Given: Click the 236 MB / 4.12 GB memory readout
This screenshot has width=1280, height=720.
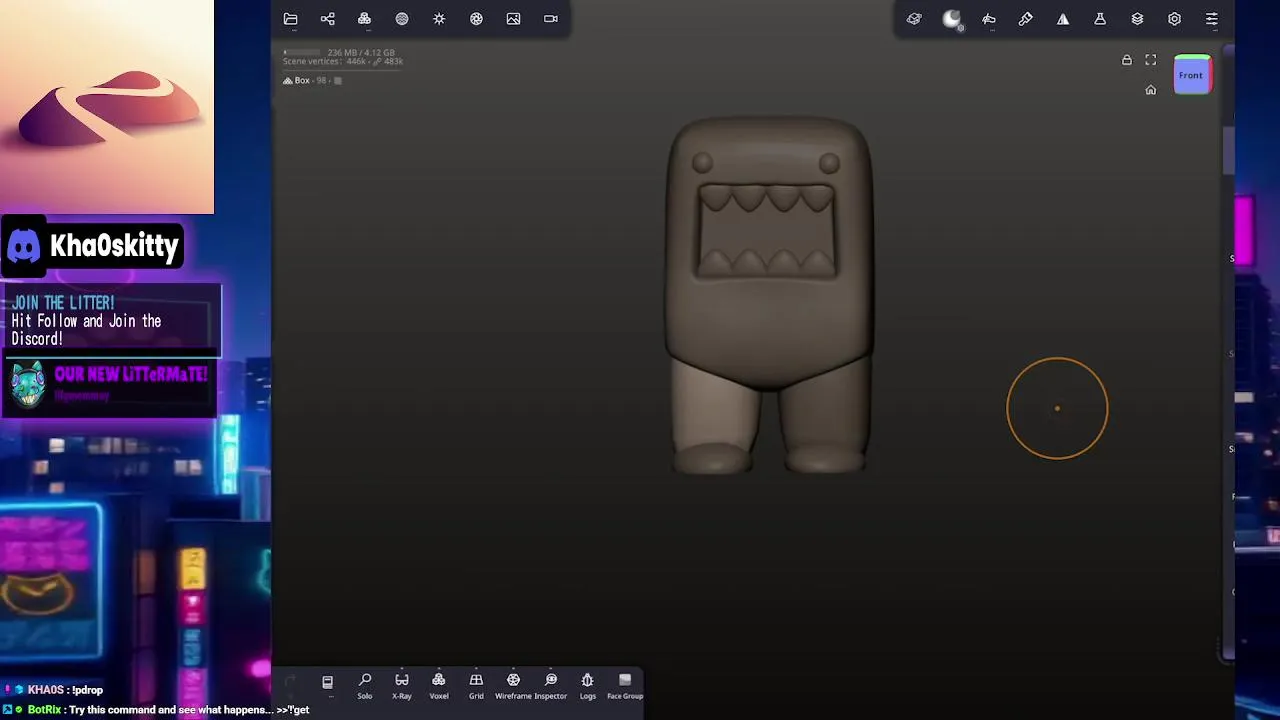Looking at the screenshot, I should point(361,52).
